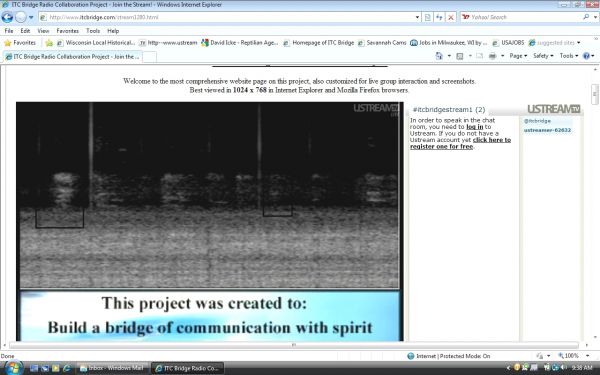
Task: Expand the address bar URL dropdown
Action: tap(417, 17)
